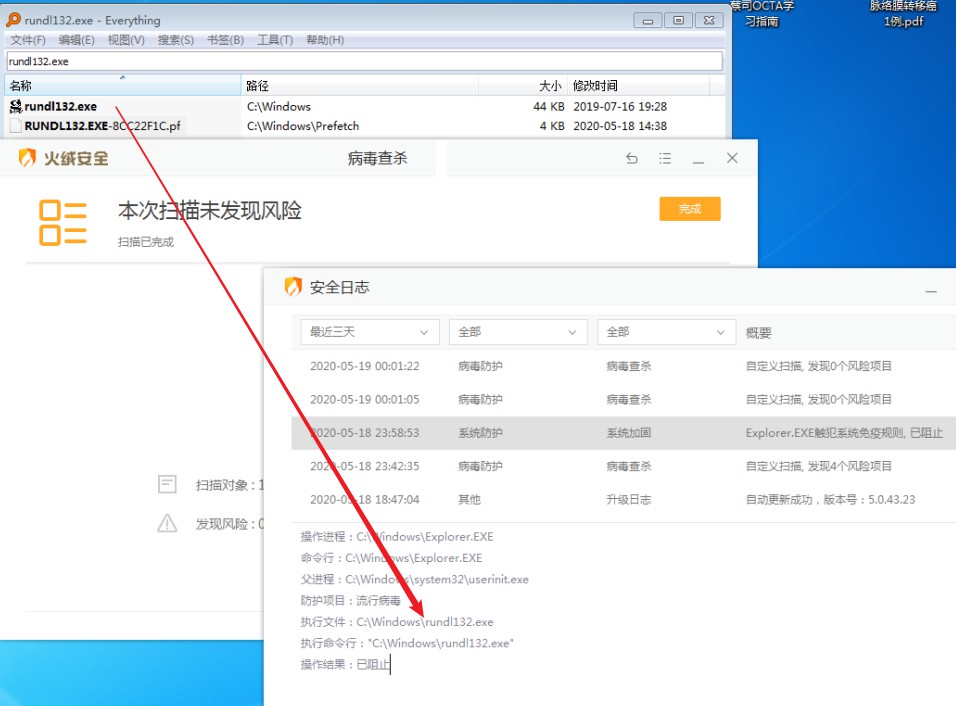The height and width of the screenshot is (706, 956).
Task: Select the RUNDL132.EXE-8CC22F1C.pf result
Action: [102, 126]
